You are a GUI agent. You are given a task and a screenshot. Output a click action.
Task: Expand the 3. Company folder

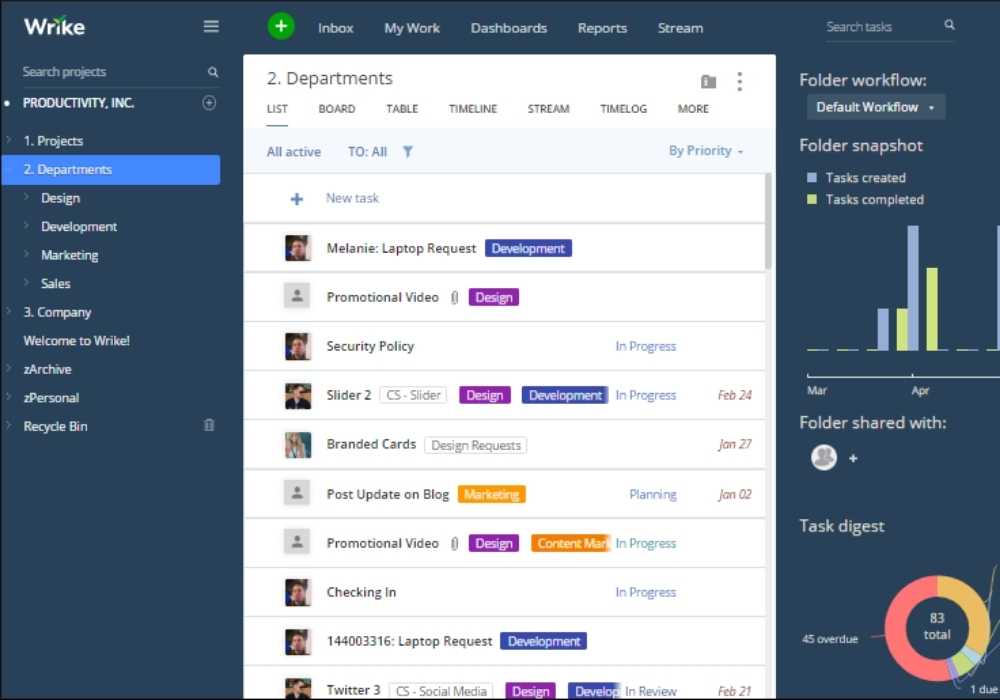9,311
